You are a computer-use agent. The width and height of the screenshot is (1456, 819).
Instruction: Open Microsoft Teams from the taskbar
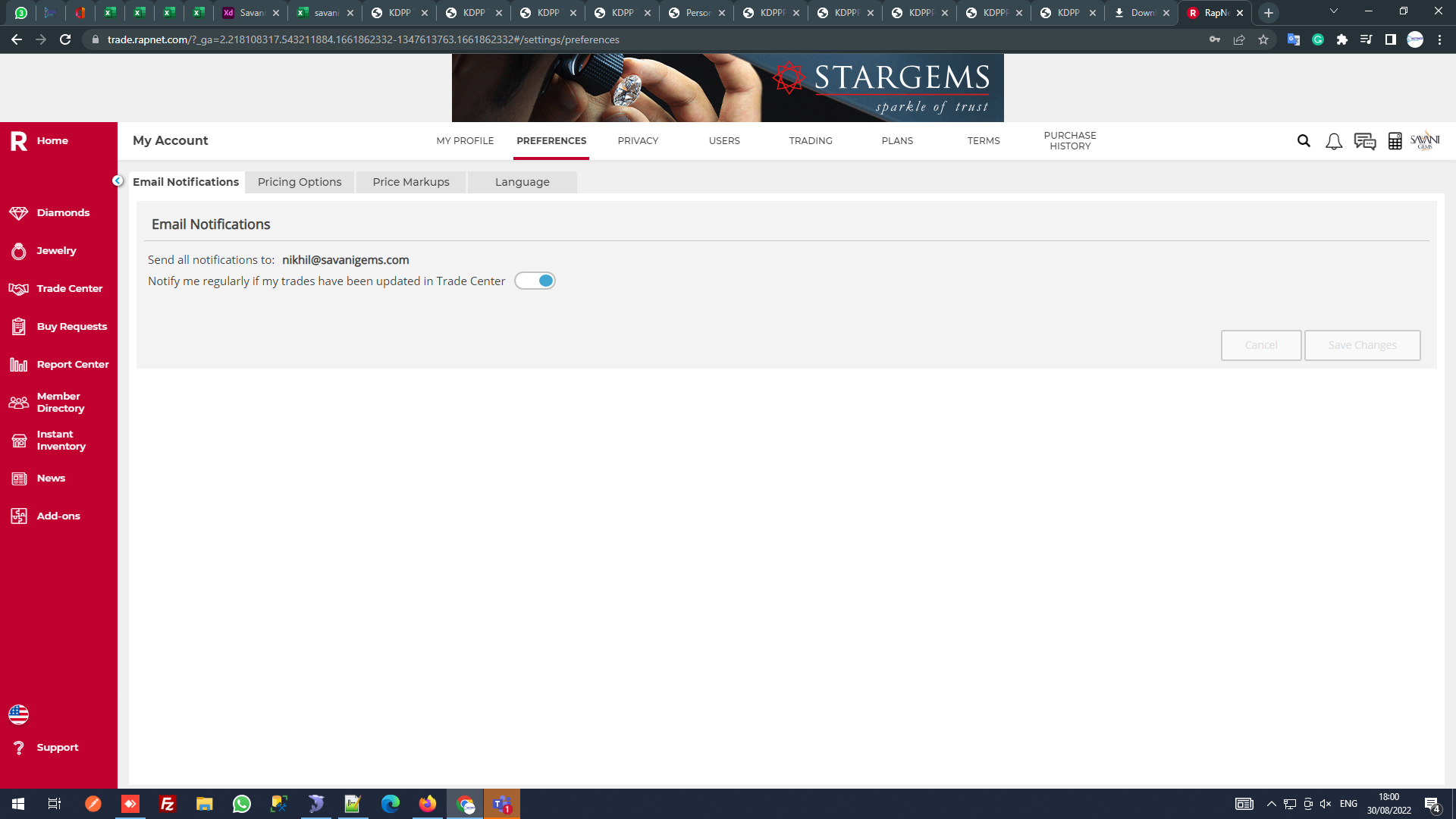pyautogui.click(x=502, y=804)
